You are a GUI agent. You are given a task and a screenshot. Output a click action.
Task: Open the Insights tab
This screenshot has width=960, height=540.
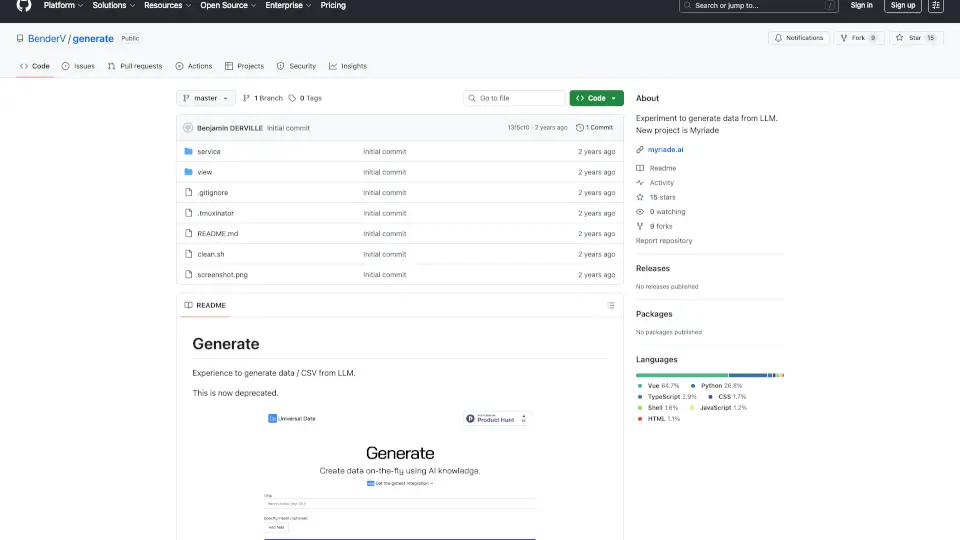pos(348,66)
